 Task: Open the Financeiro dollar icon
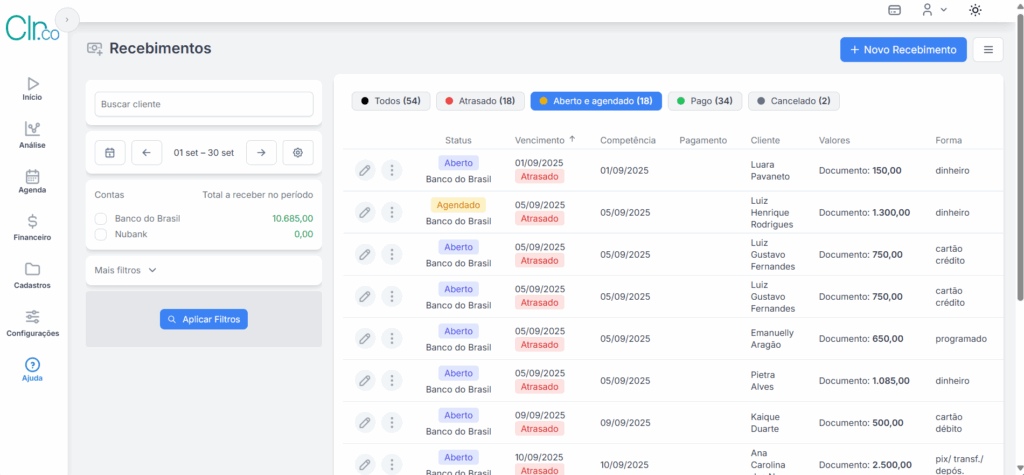(x=32, y=222)
